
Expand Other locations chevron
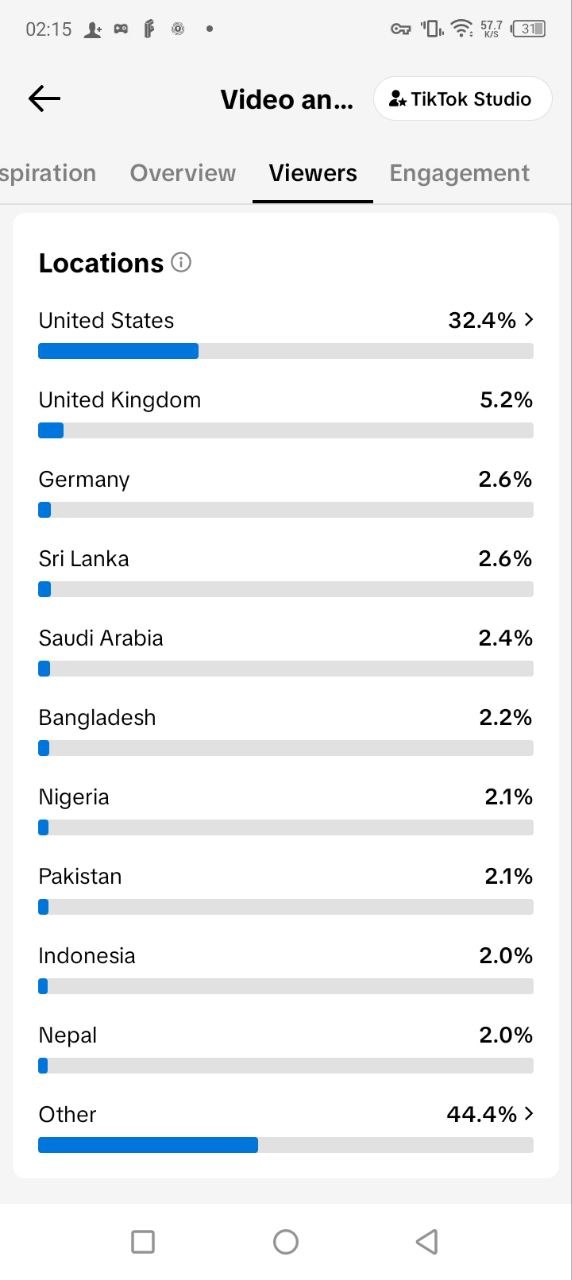click(529, 1114)
